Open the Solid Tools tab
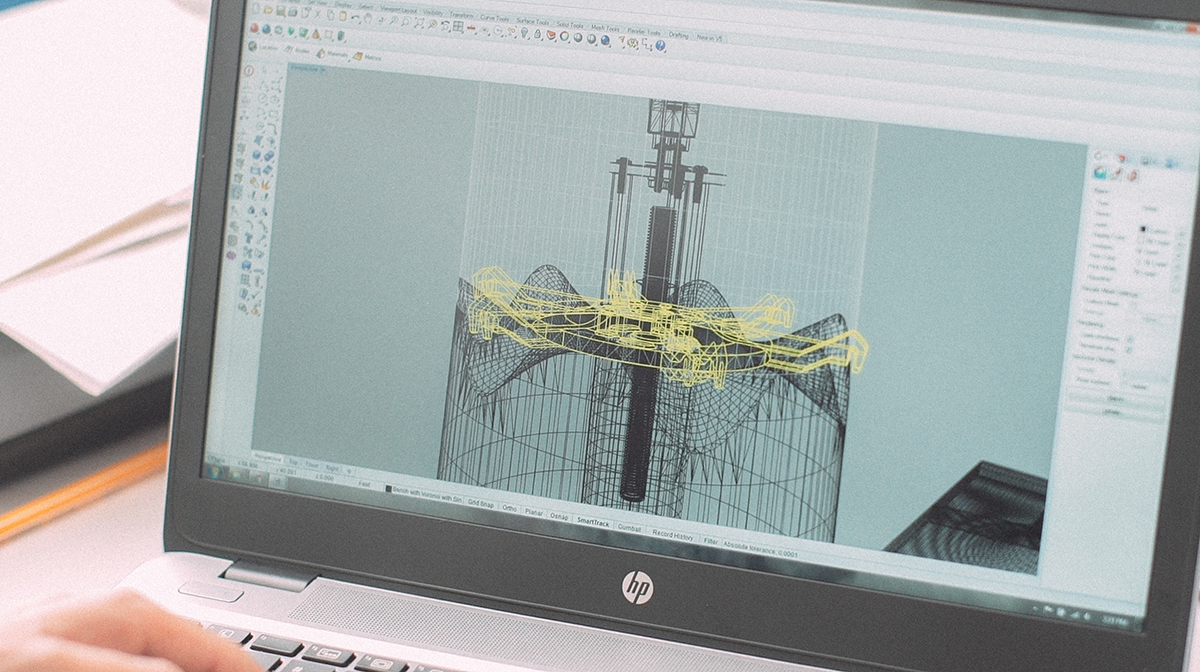The width and height of the screenshot is (1200, 672). pos(570,25)
